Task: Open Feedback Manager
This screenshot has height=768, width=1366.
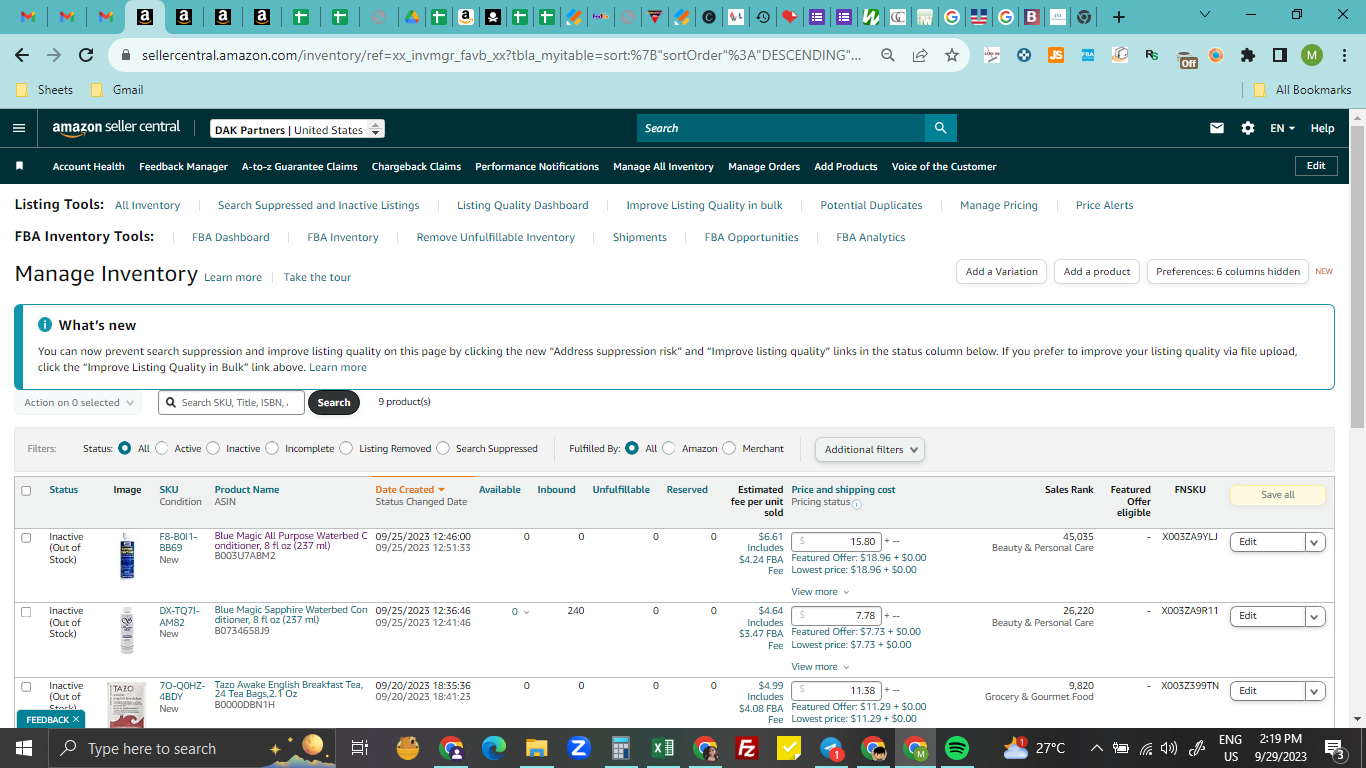Action: [x=183, y=166]
